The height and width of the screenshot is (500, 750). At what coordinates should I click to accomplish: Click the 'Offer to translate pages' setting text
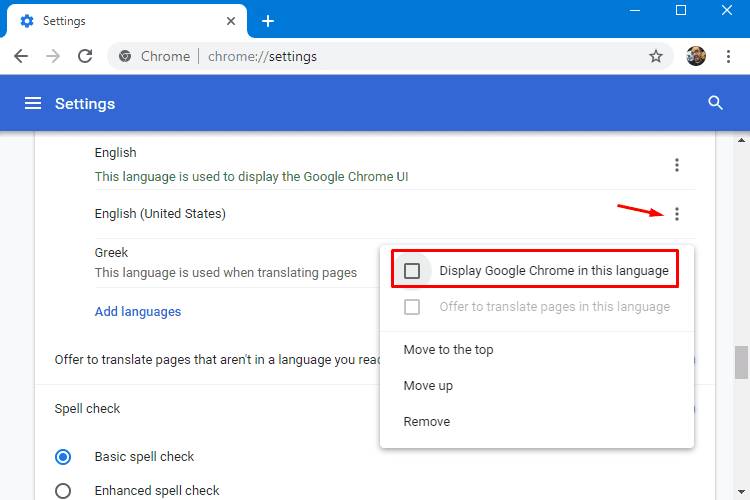pos(217,360)
